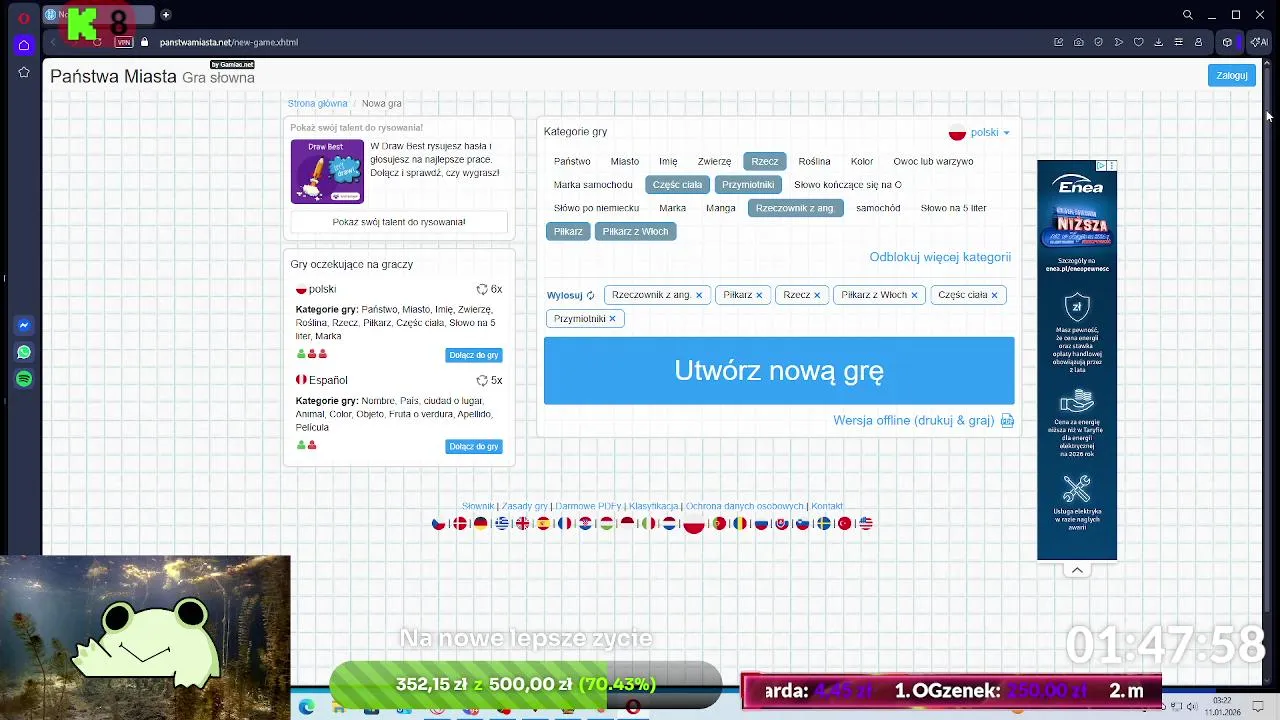The height and width of the screenshot is (720, 1280).
Task: Toggle the Zwierzę category
Action: (x=714, y=161)
